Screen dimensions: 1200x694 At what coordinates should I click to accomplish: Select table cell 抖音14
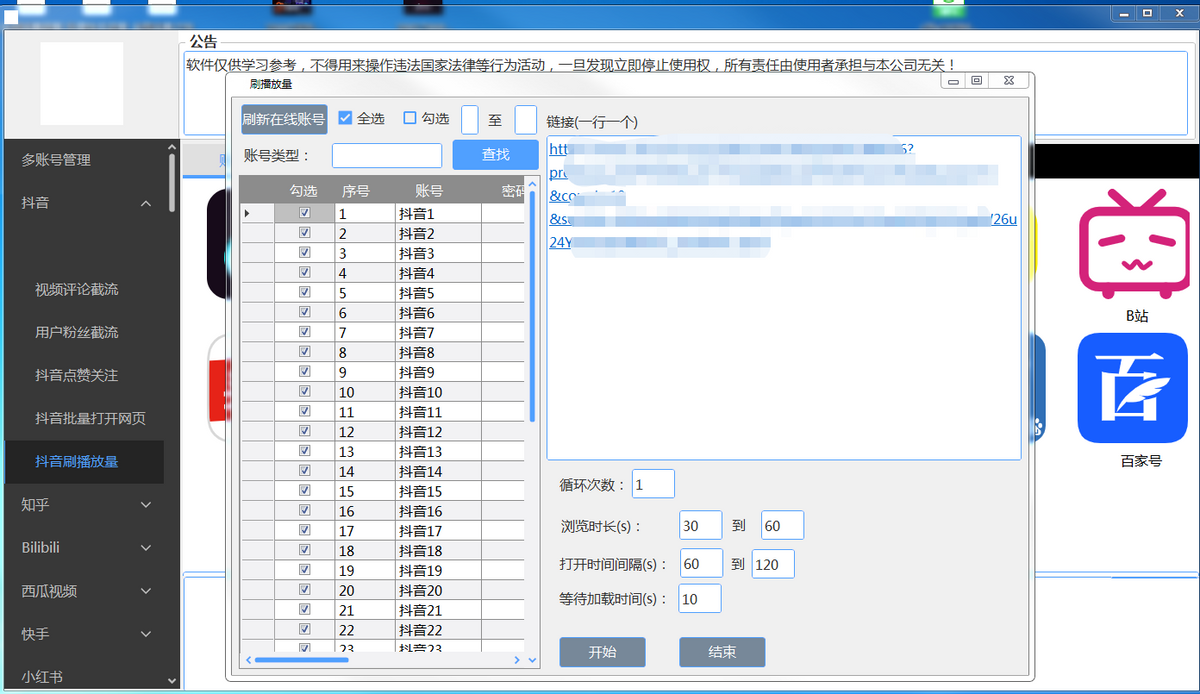pos(438,471)
